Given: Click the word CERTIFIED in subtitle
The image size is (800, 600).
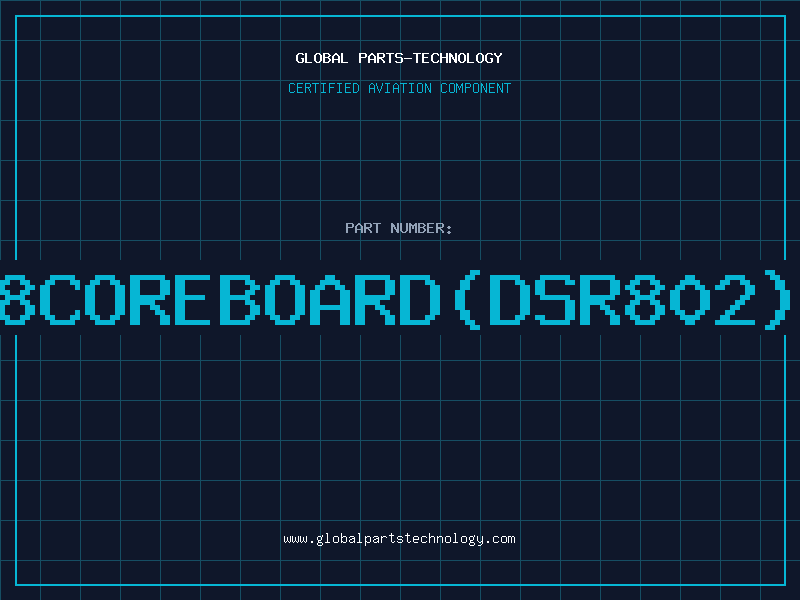Looking at the screenshot, I should click(324, 88).
